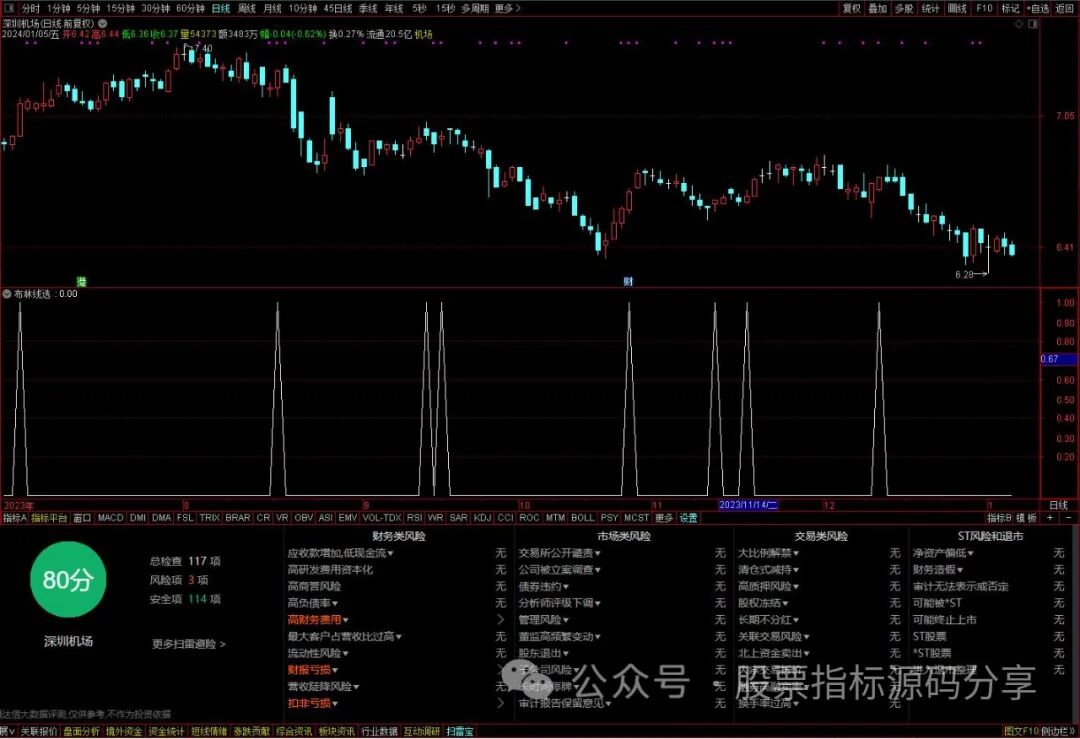Expand 扣非亏损 risk item
This screenshot has width=1080, height=739.
(x=313, y=703)
